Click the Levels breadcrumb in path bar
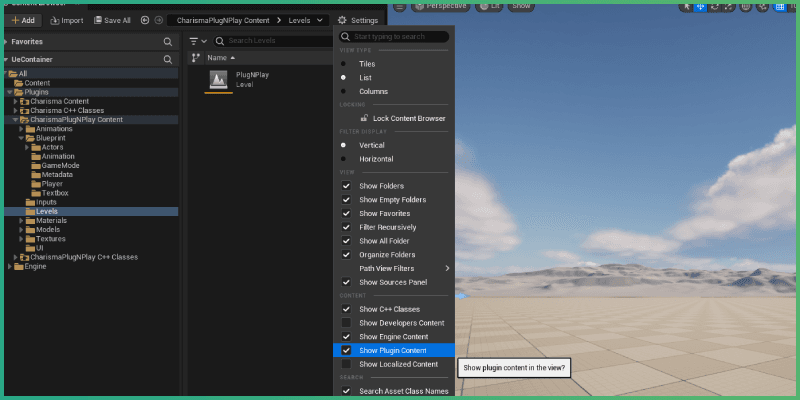Screen dimensions: 800x400 pos(299,20)
